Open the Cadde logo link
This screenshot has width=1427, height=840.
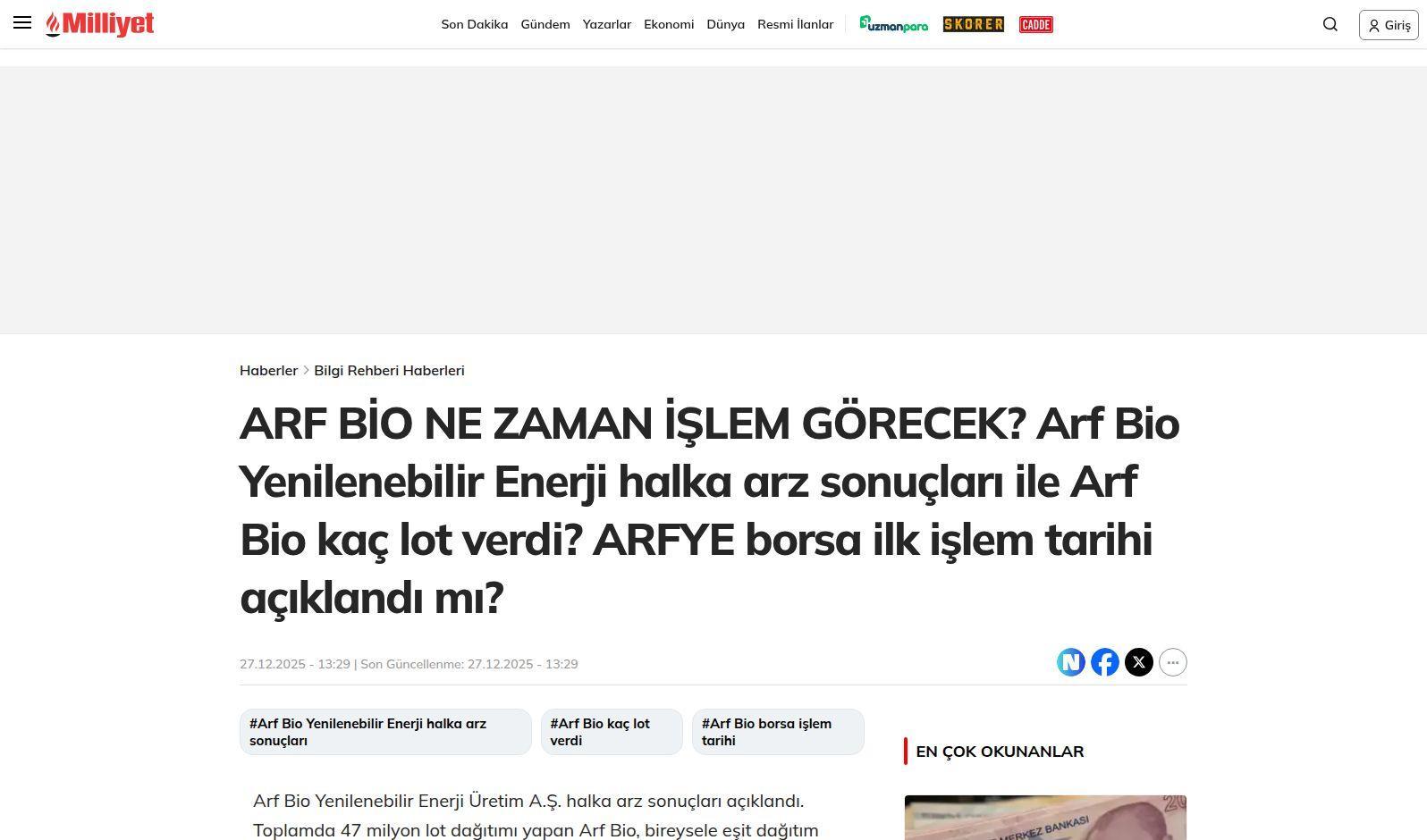[1035, 24]
